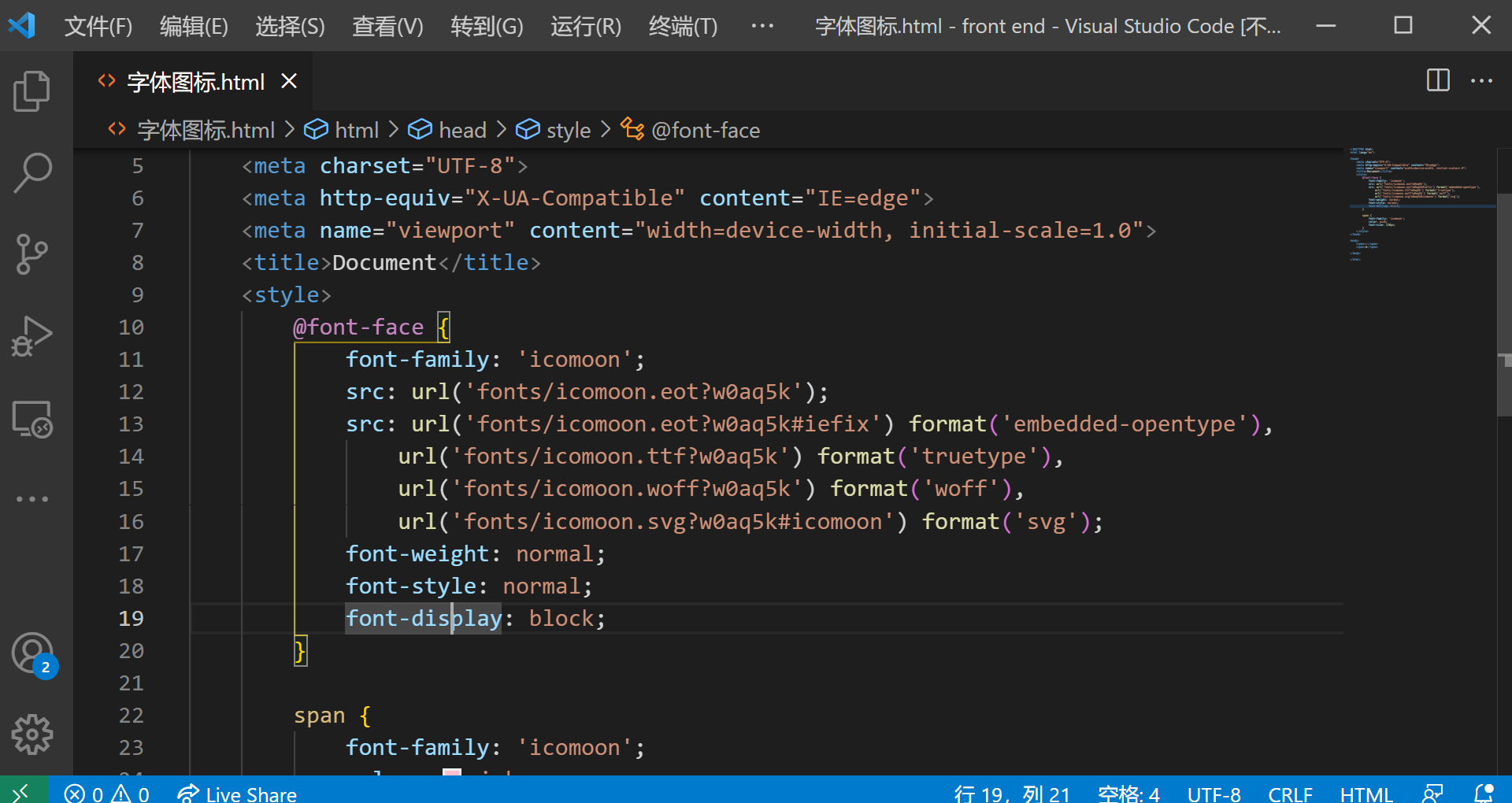This screenshot has height=803, width=1512.
Task: Open the style breadcrumb dropdown
Action: coord(569,130)
